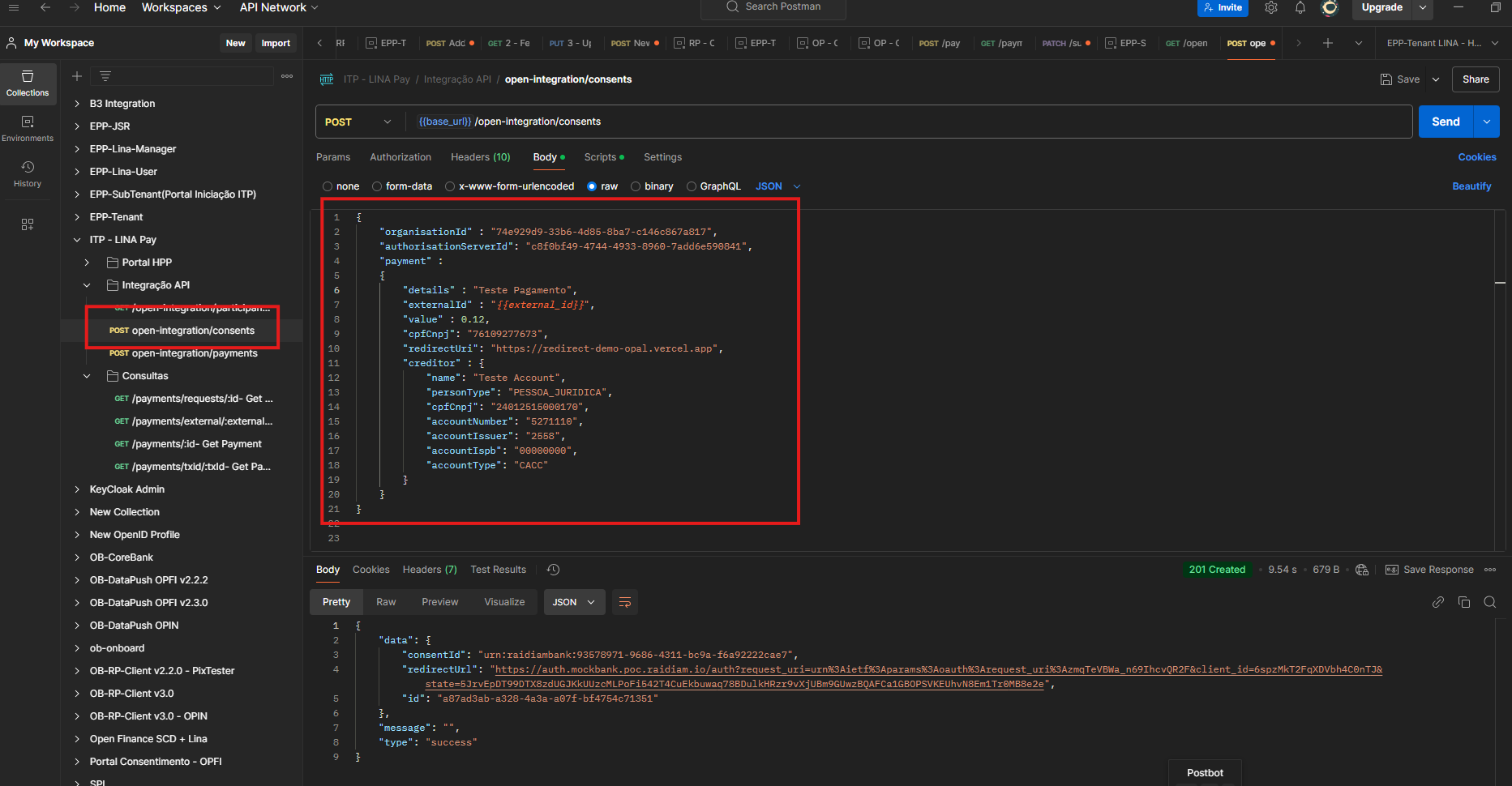This screenshot has height=786, width=1512.
Task: Click the request URL input field
Action: click(892, 122)
